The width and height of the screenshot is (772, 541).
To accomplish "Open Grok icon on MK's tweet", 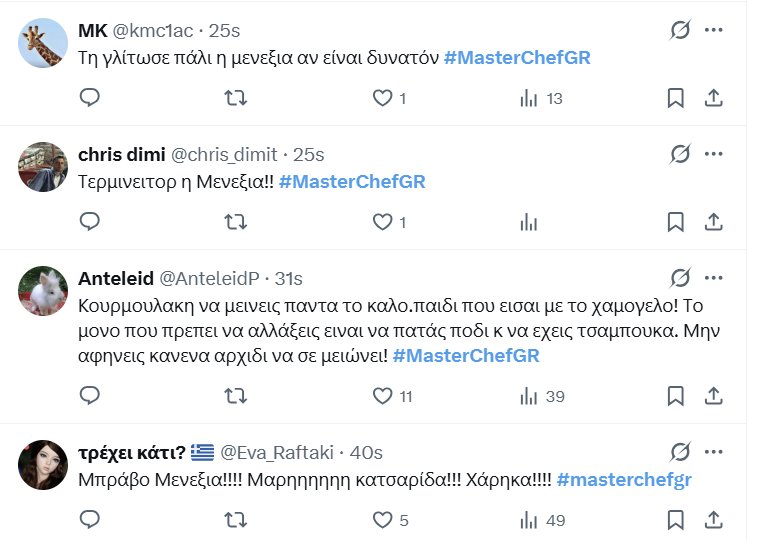I will 680,30.
